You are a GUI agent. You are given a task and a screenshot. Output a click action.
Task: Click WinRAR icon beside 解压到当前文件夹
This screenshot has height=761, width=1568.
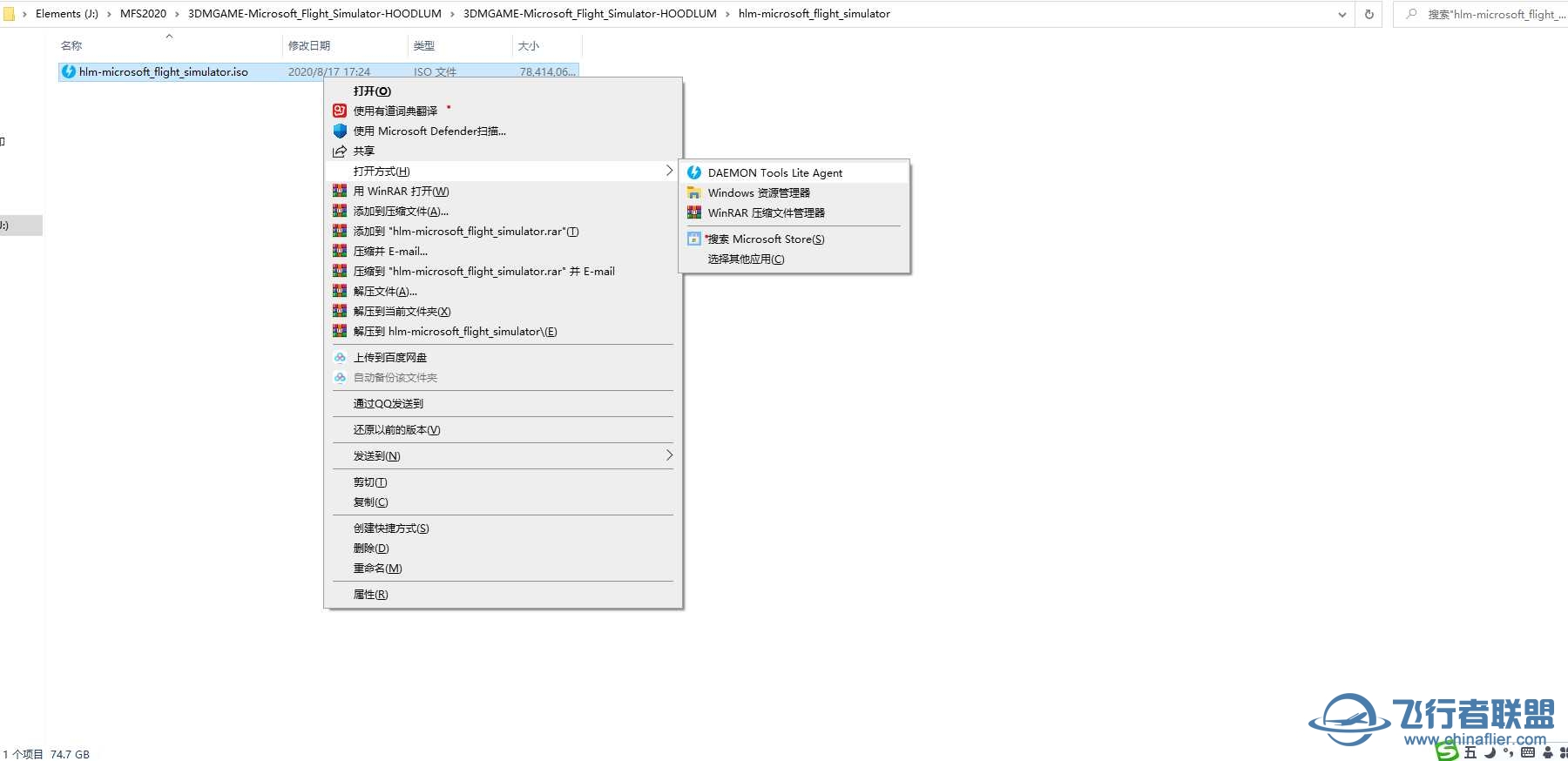coord(340,311)
